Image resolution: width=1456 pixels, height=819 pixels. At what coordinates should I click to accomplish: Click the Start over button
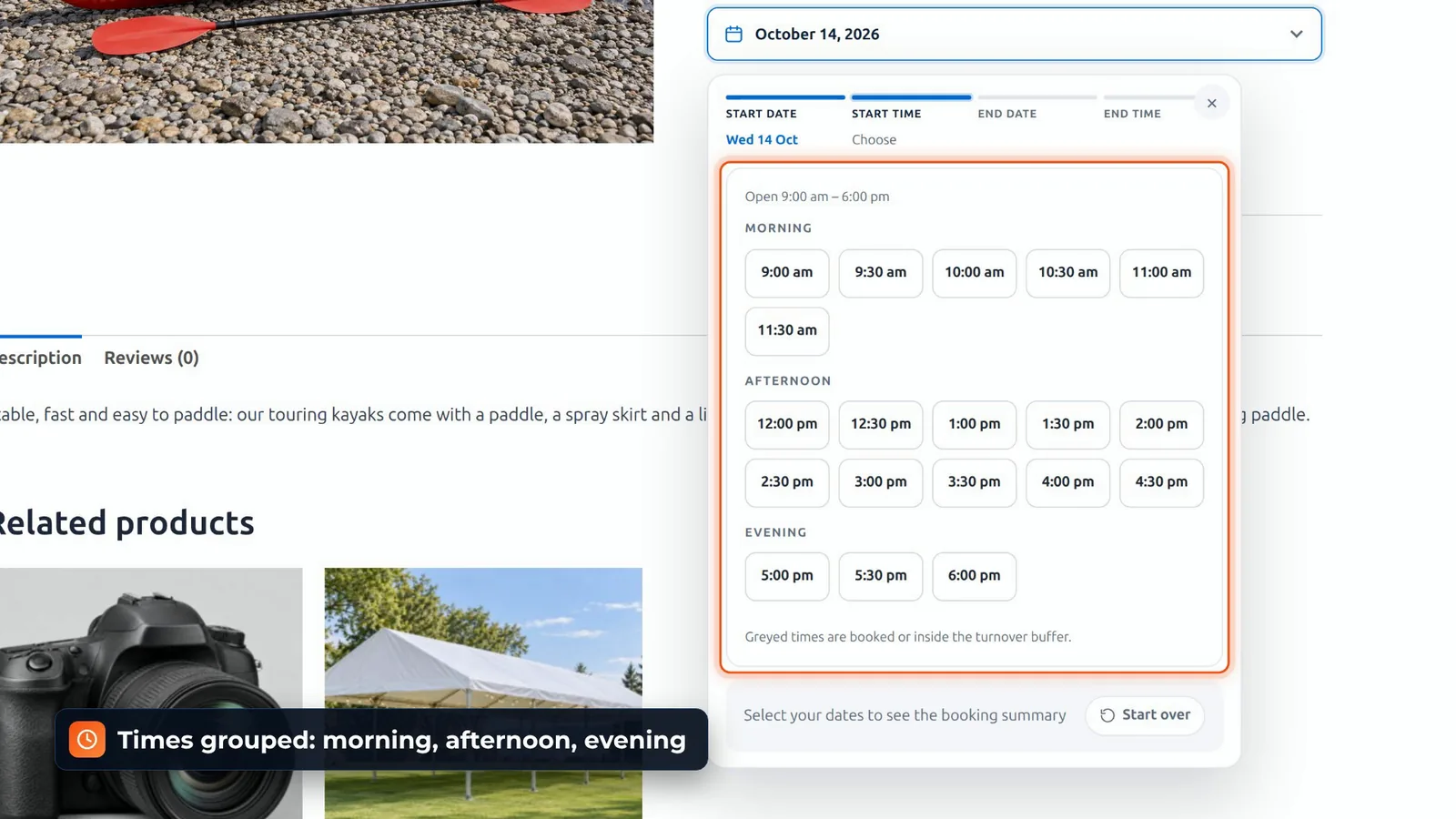pyautogui.click(x=1145, y=715)
